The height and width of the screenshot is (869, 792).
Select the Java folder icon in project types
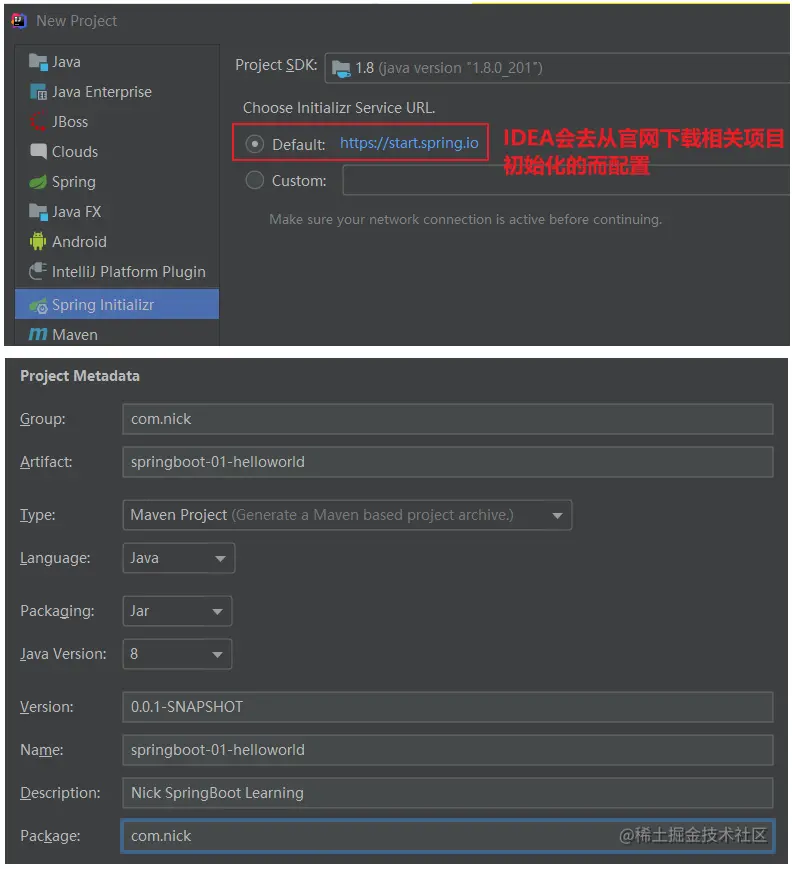coord(38,62)
